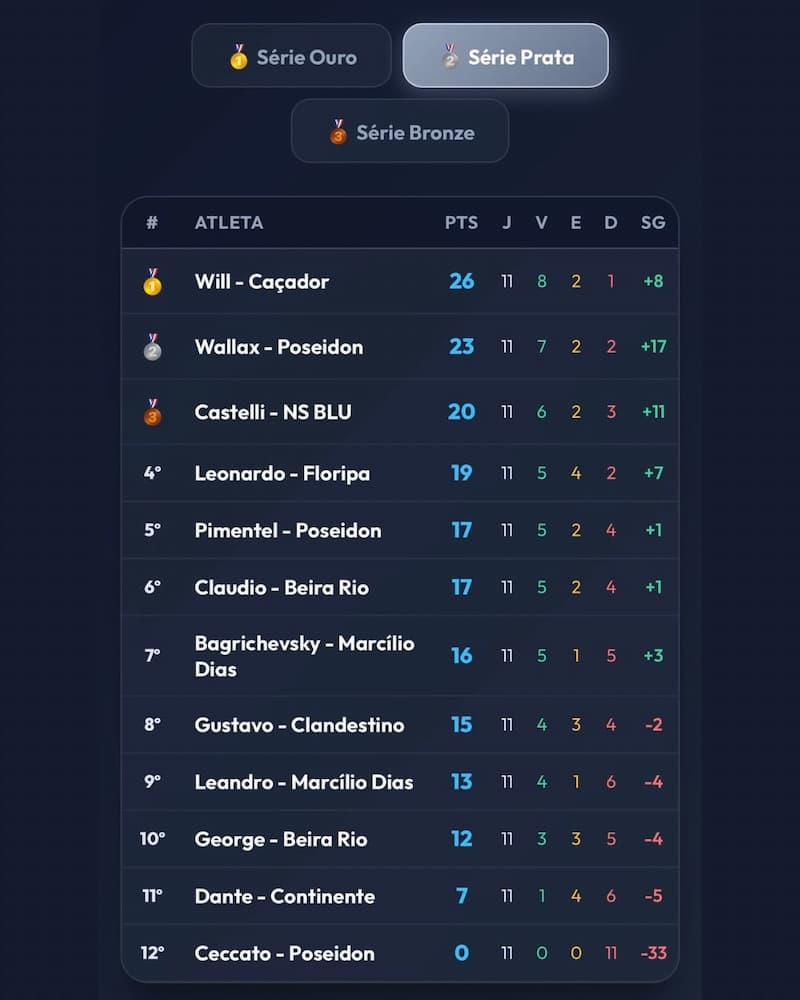Click the bronze medal icon beside Castelli - NS BLU
800x1000 pixels.
pos(152,412)
